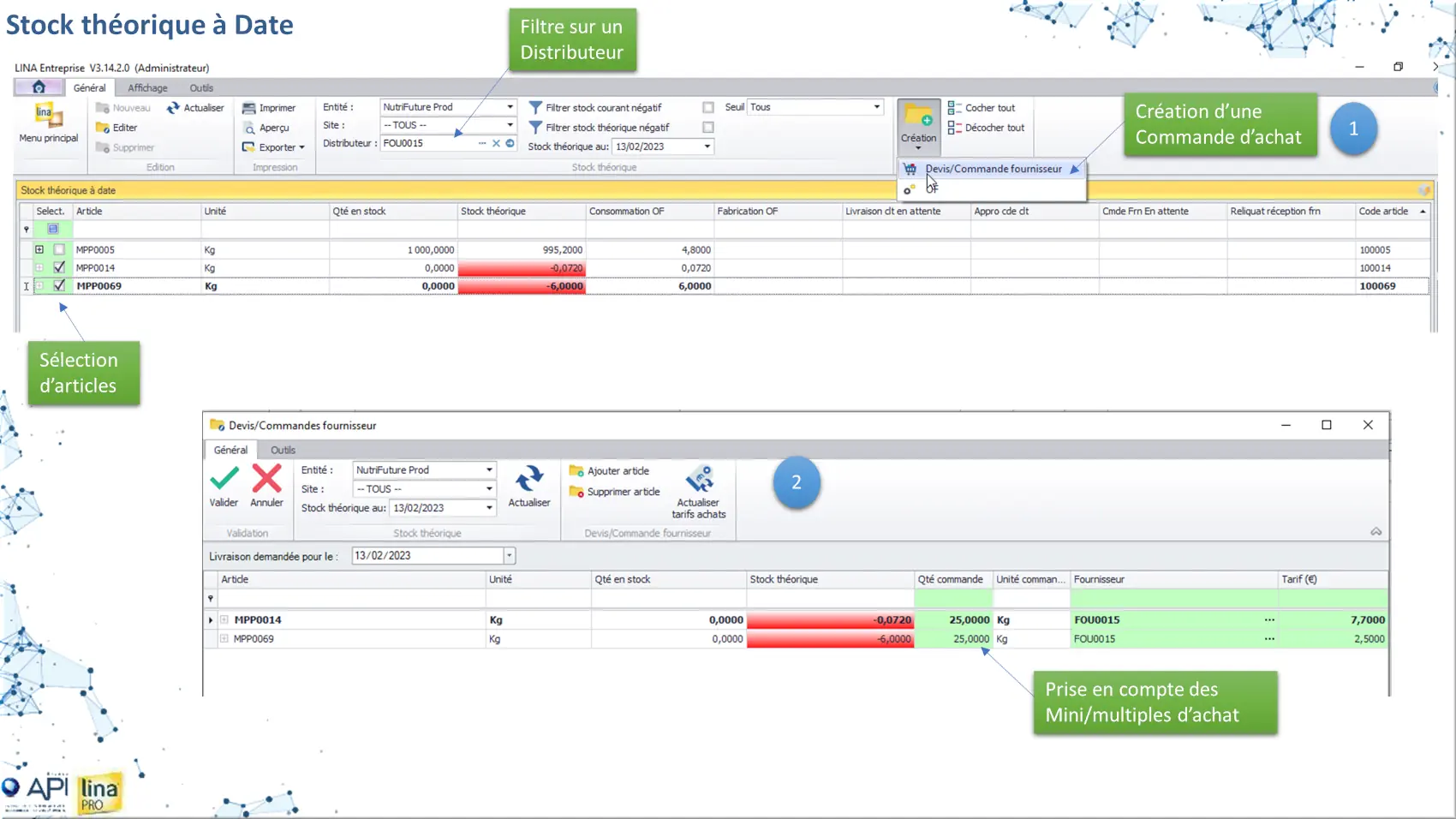The image size is (1456, 819).
Task: Open the Création folder icon
Action: coord(918,117)
